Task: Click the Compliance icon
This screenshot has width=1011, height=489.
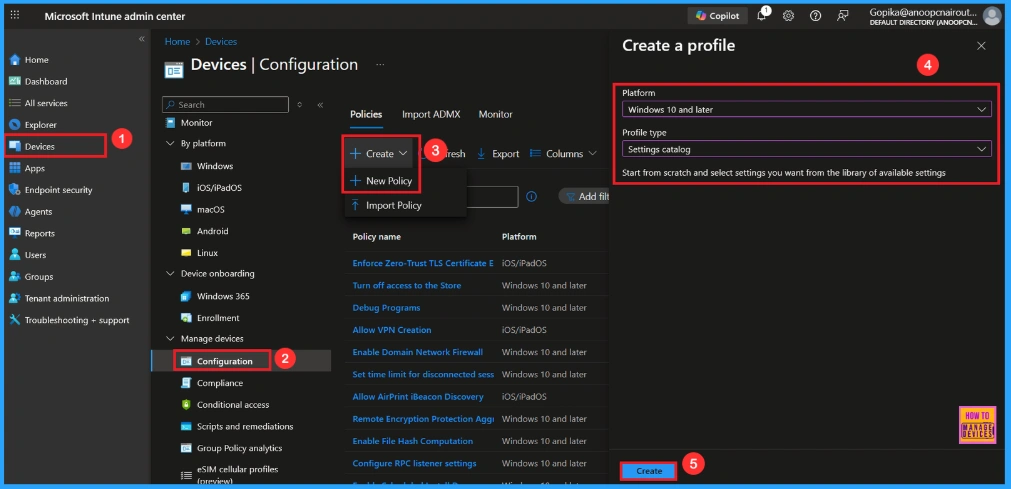Action: tap(186, 383)
